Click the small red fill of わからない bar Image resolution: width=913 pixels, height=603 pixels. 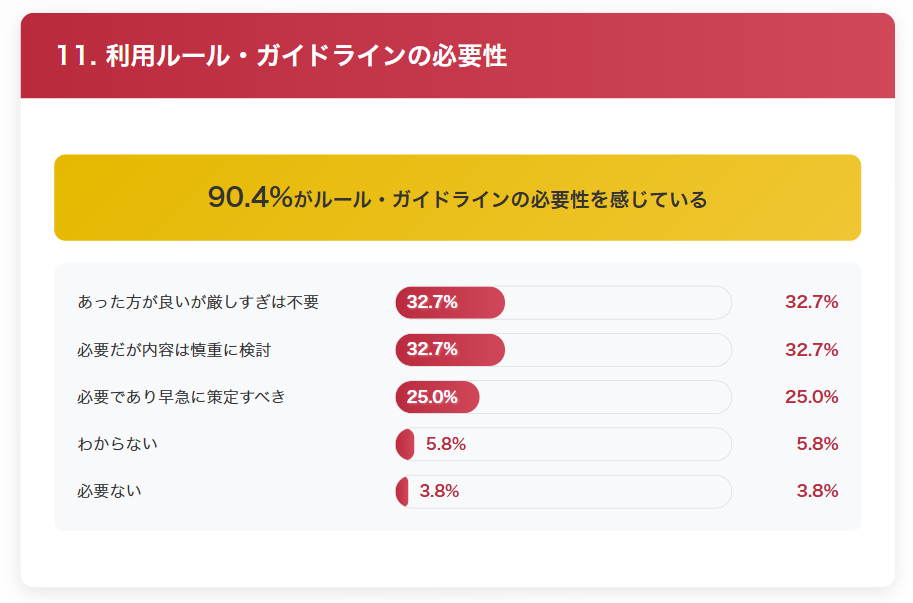click(405, 444)
